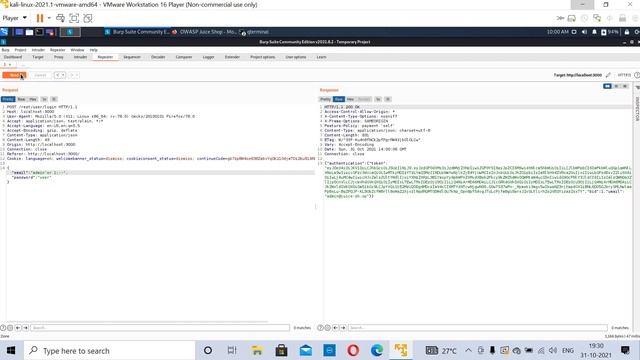Screen dimensions: 640x360
Task: Switch to the Target tab
Action: pyautogui.click(x=38, y=57)
